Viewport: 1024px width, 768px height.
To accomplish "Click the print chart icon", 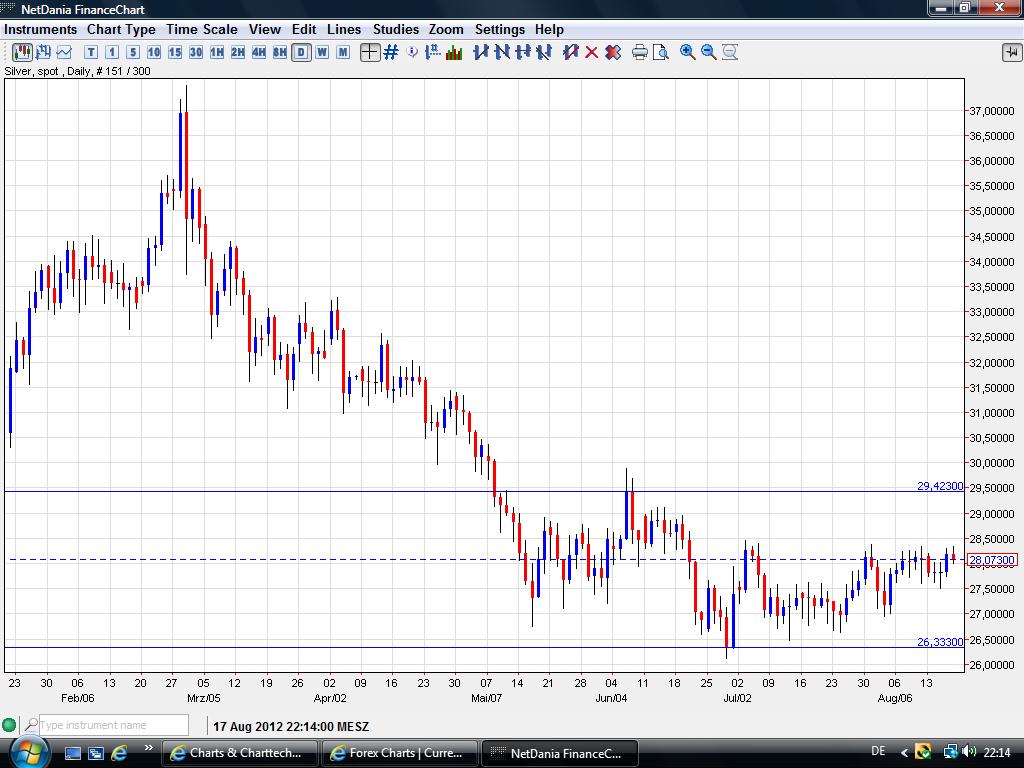I will 640,52.
